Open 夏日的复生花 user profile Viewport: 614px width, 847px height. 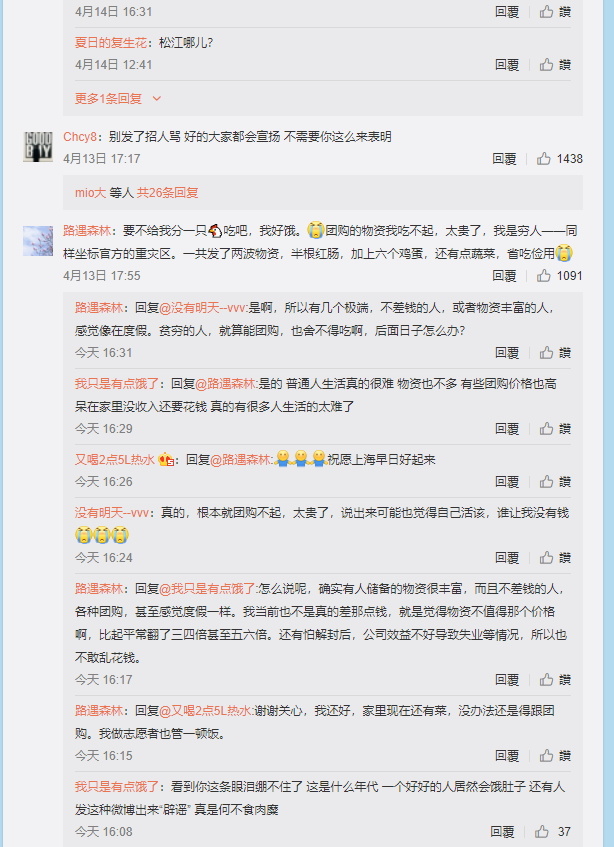point(110,43)
